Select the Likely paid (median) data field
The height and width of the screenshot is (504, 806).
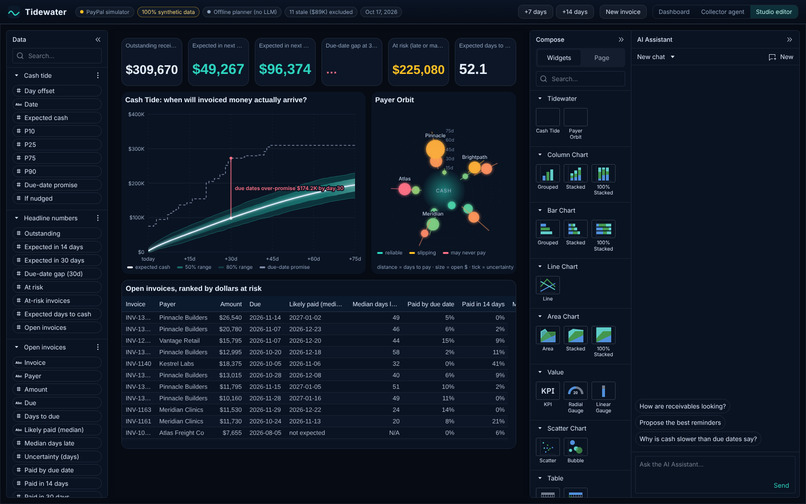[57, 430]
